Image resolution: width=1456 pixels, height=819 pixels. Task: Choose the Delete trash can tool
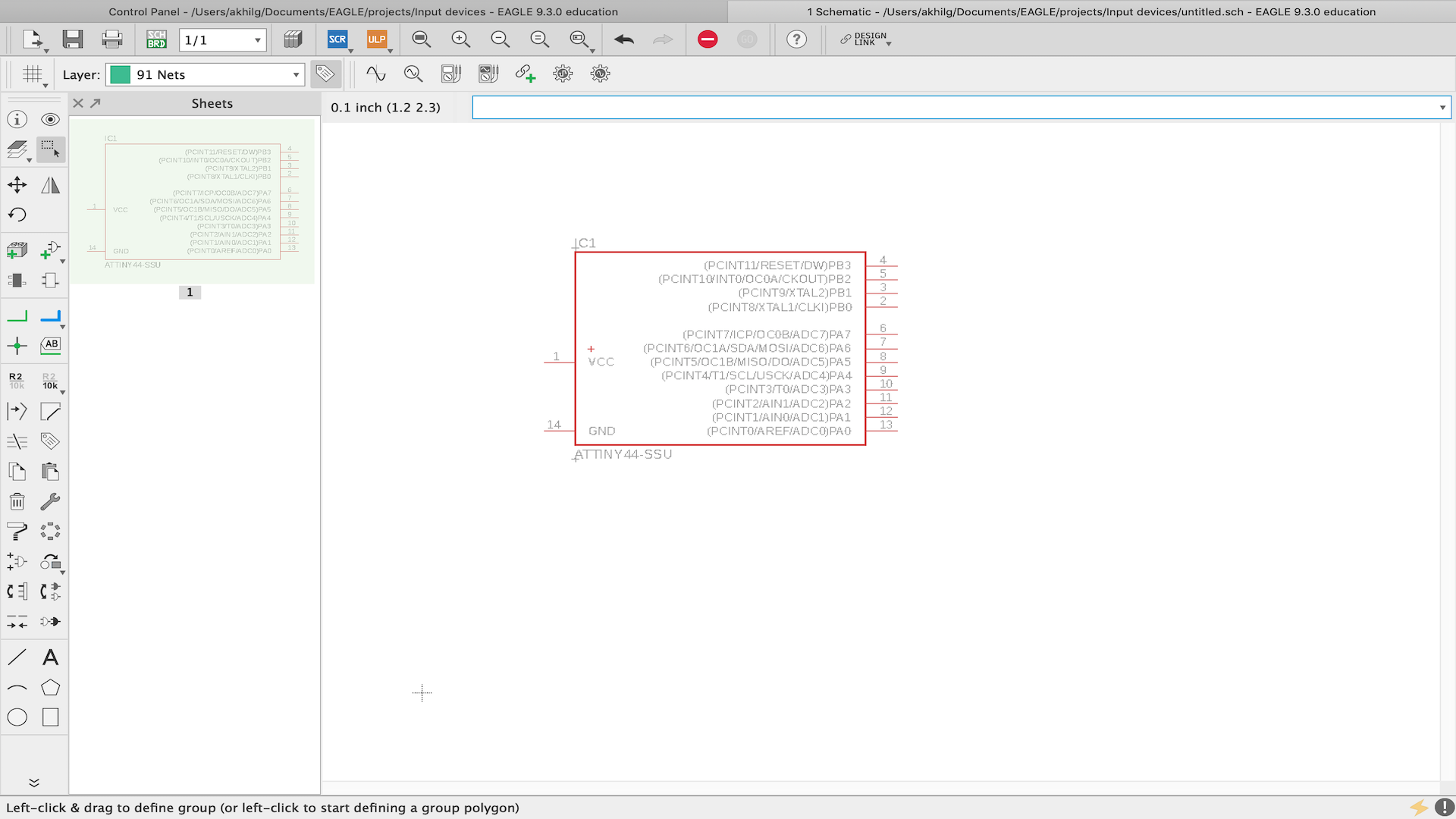coord(17,501)
